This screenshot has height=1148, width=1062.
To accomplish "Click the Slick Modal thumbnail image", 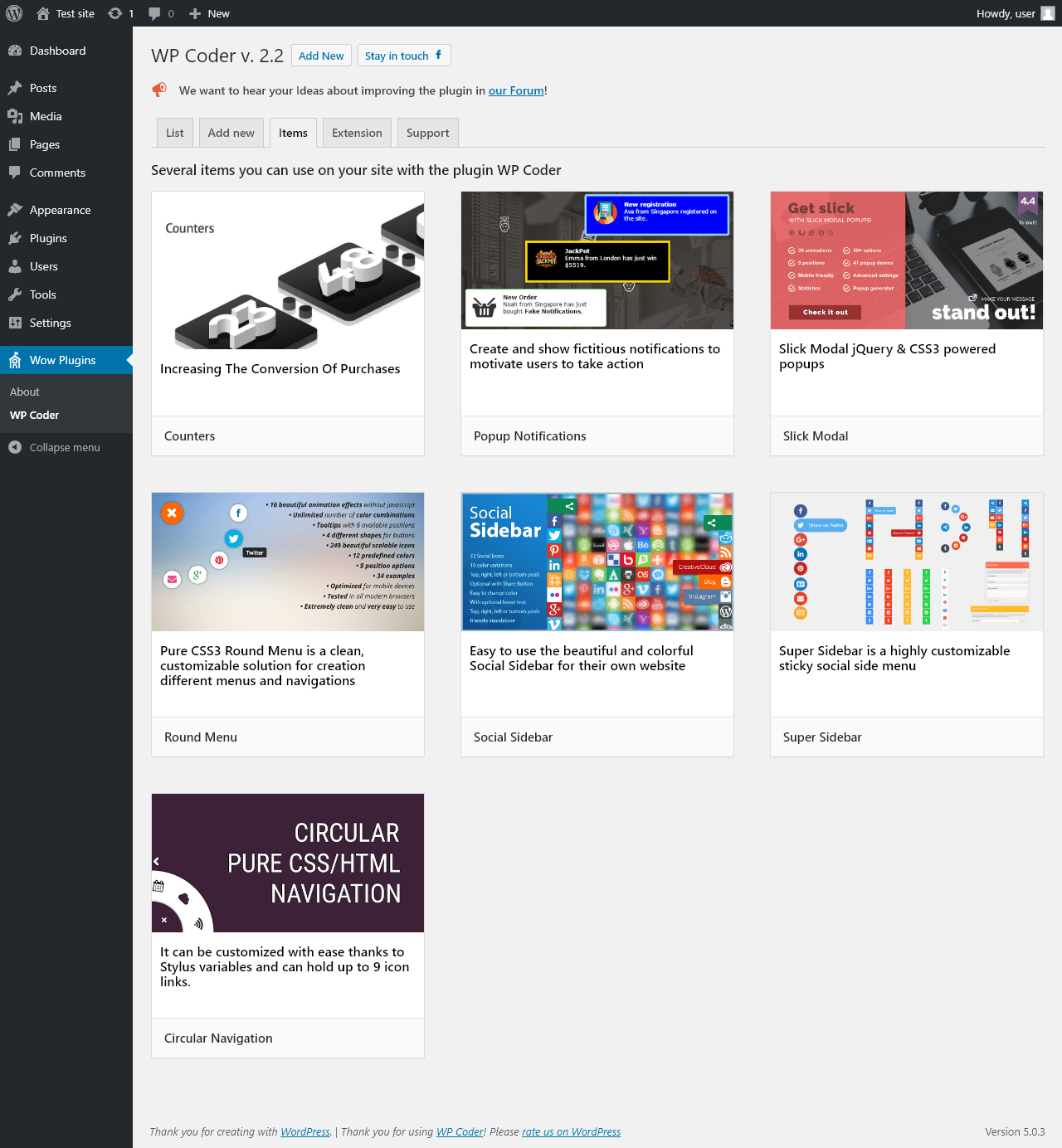I will 907,260.
